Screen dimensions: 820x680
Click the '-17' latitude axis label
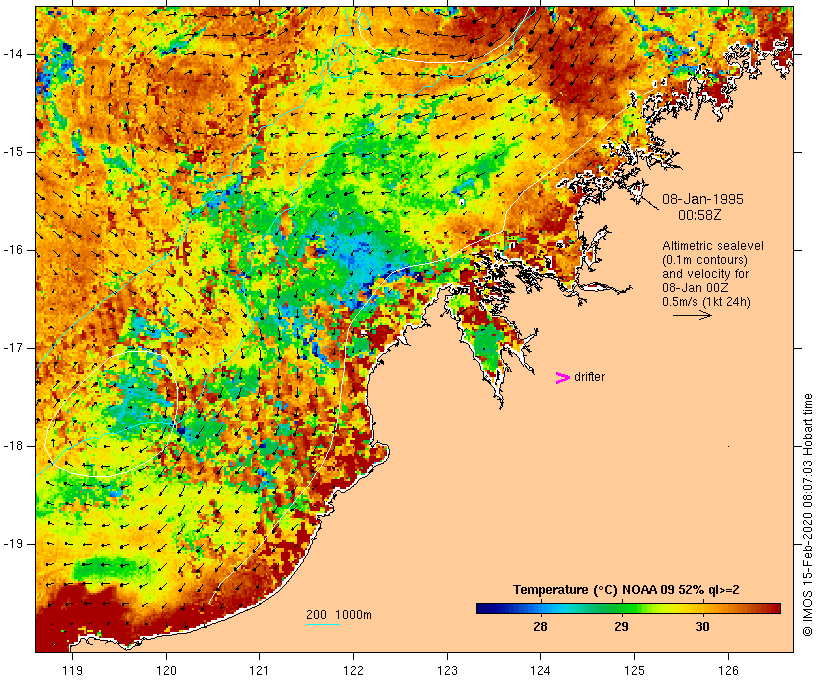click(12, 348)
